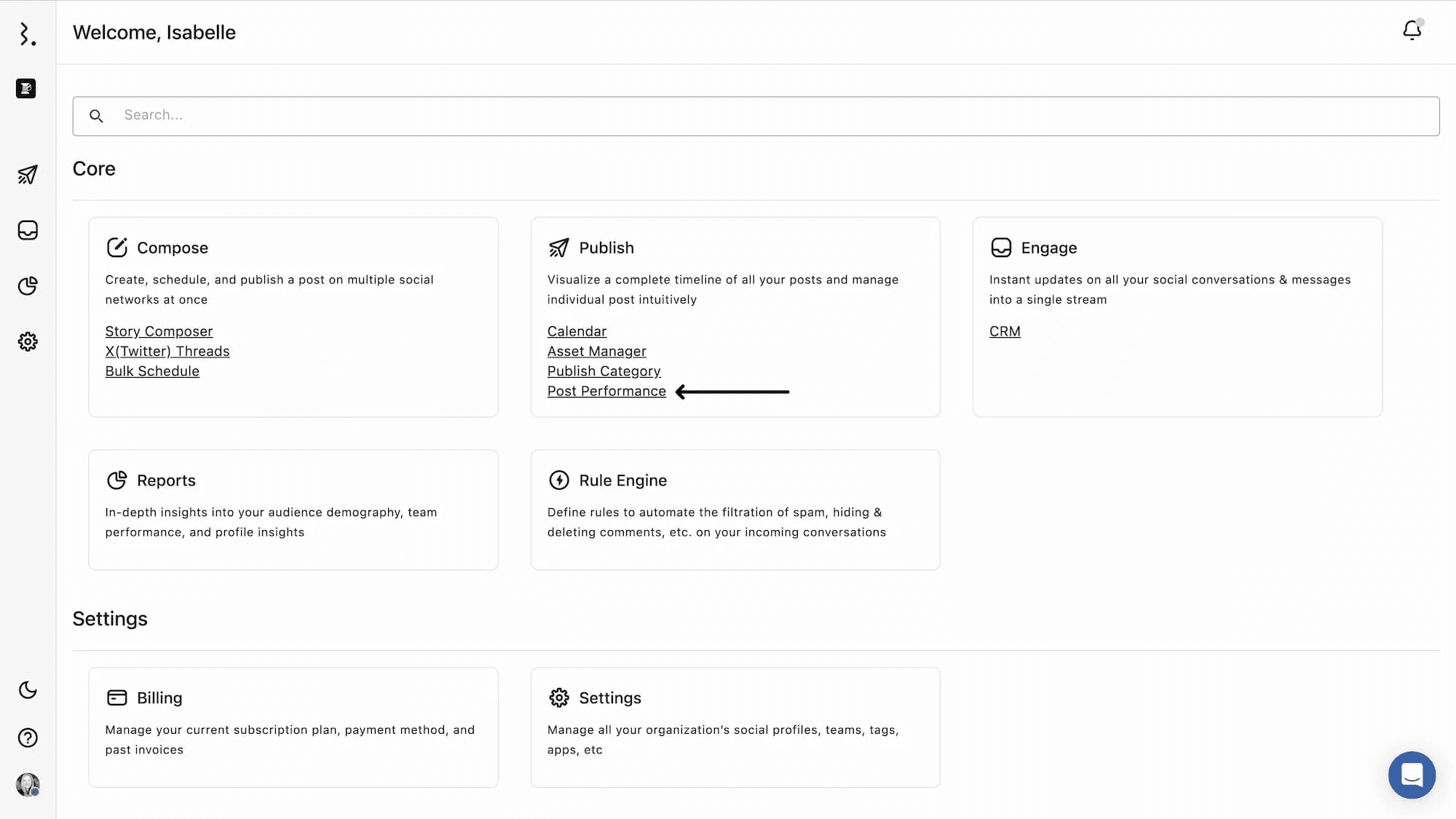Open the CRM link
Screen dimensions: 1456x819
coord(1005,331)
